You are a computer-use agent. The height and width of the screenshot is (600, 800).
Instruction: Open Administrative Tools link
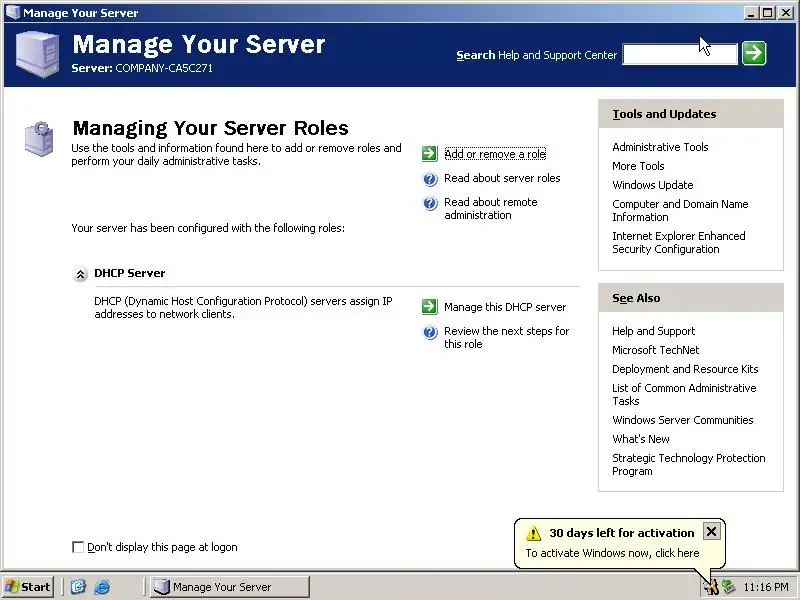pyautogui.click(x=660, y=147)
